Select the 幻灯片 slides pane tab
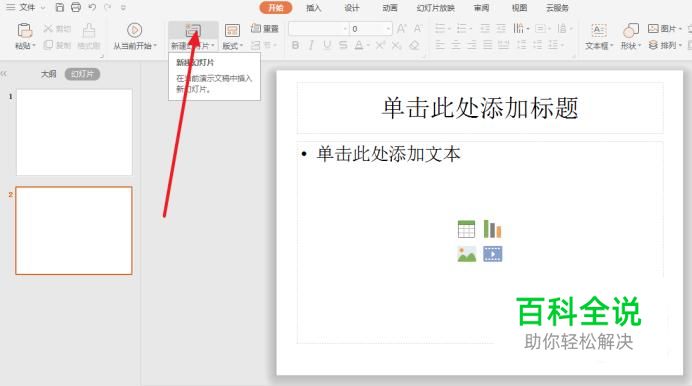692x386 pixels. point(83,74)
